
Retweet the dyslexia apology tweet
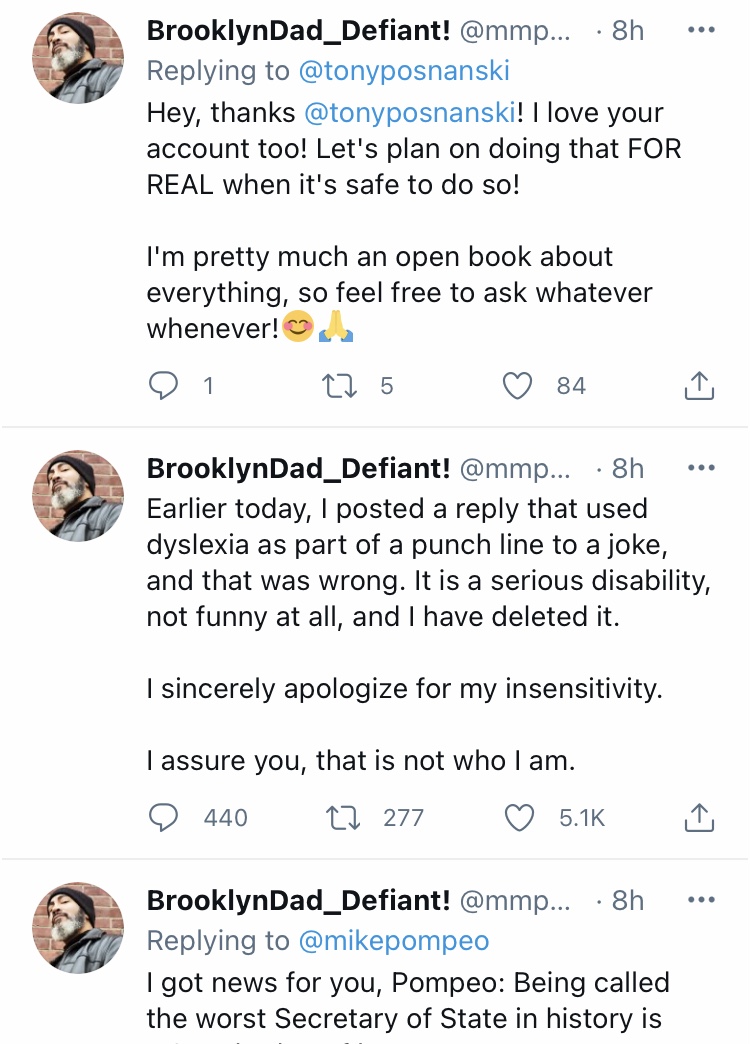click(x=342, y=818)
